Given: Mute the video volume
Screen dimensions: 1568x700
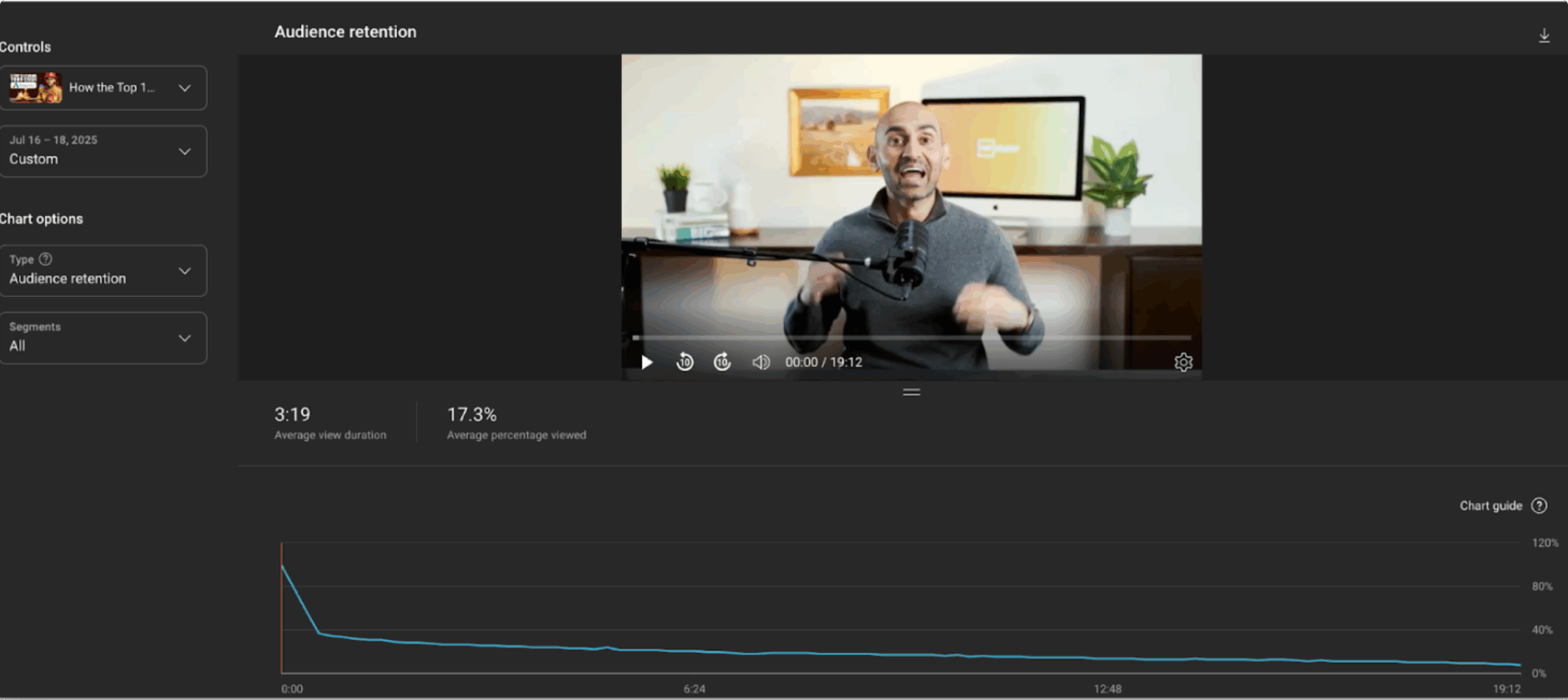Looking at the screenshot, I should click(760, 363).
